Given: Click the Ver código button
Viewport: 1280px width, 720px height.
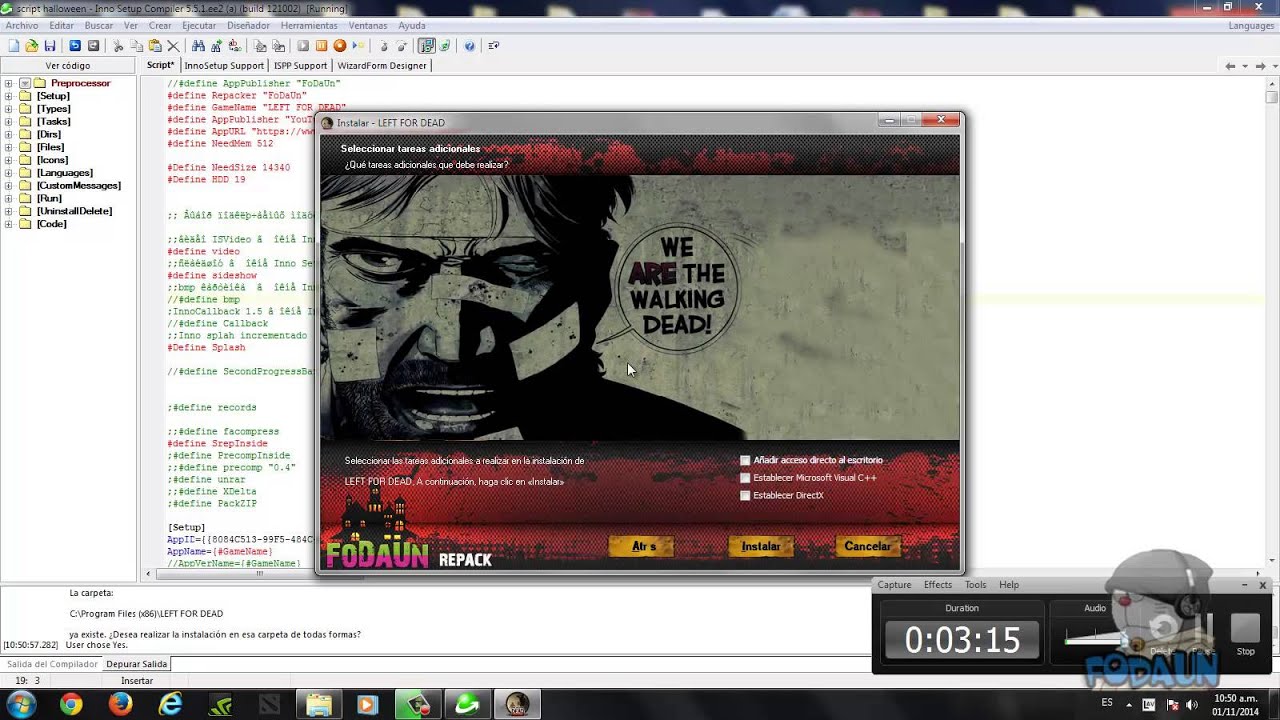Looking at the screenshot, I should [68, 65].
